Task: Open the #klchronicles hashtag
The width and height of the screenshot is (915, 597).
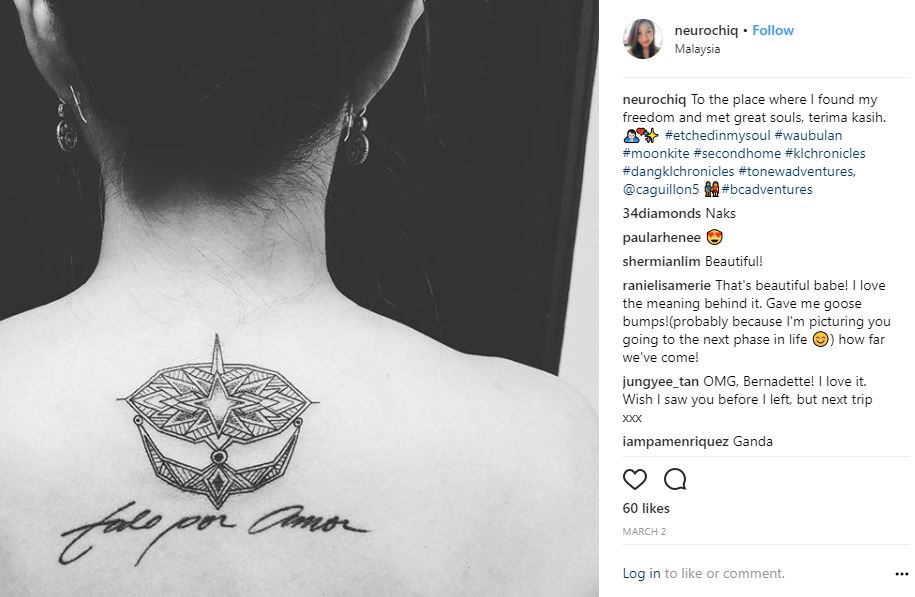Action: (825, 153)
